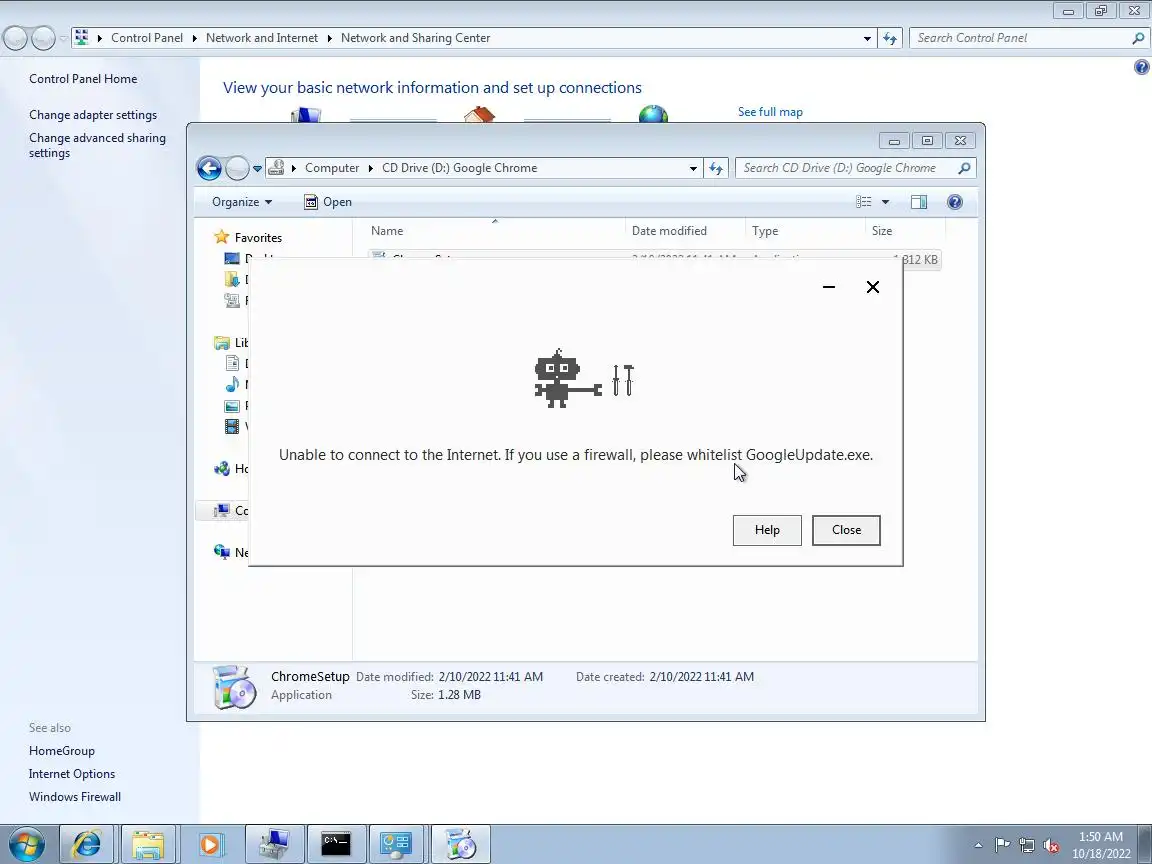Image resolution: width=1152 pixels, height=864 pixels.
Task: Click the Homegroup icon in navigation pane
Action: [221, 469]
